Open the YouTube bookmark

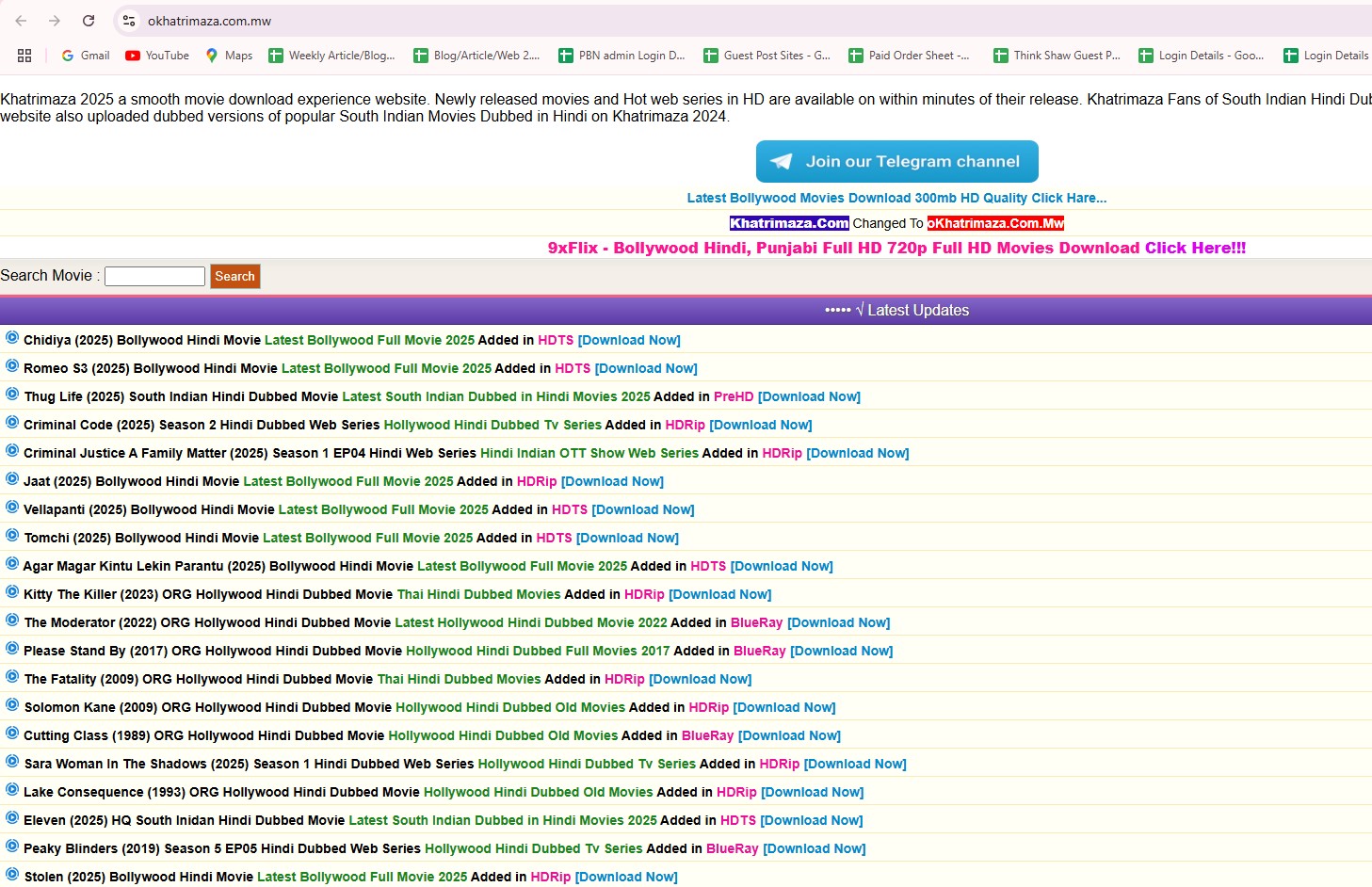[x=157, y=56]
